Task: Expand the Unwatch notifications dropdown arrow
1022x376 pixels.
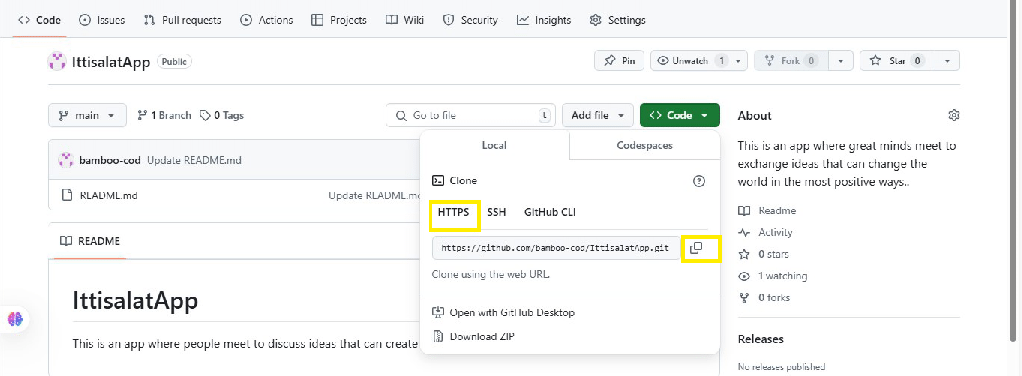Action: pos(738,61)
